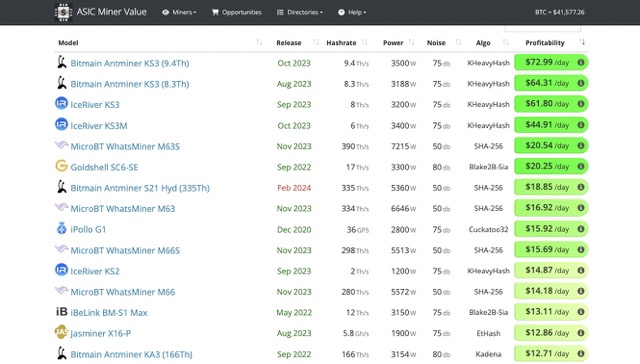Click the Jasminer logo beside X16-P

tap(61, 332)
